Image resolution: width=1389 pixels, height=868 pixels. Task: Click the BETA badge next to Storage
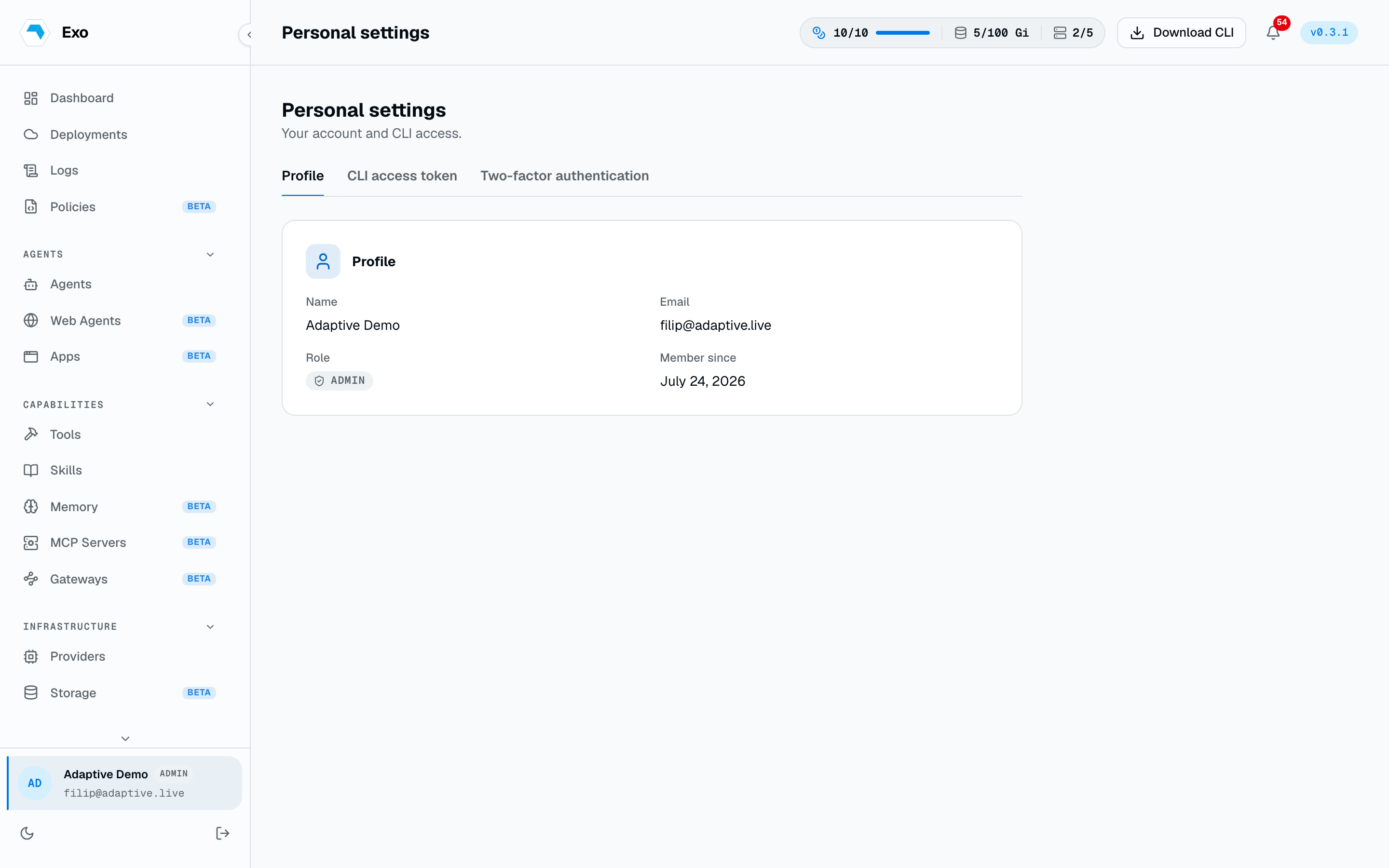pyautogui.click(x=199, y=693)
